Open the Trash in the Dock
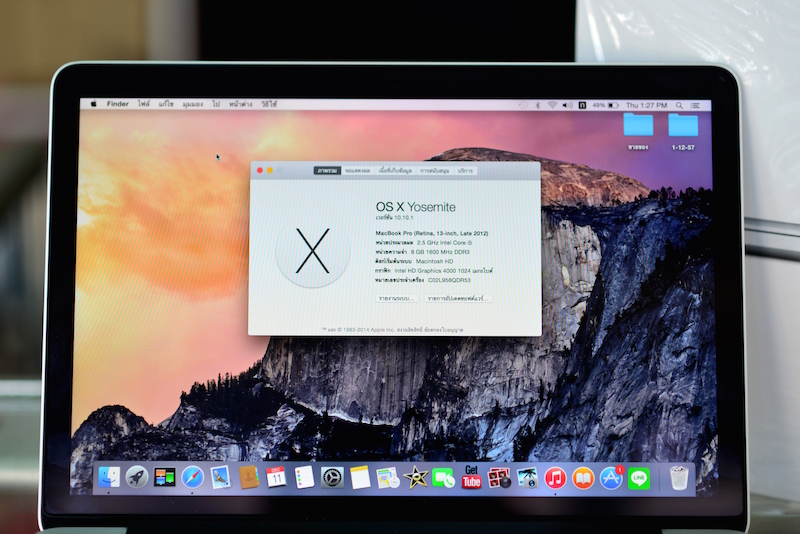This screenshot has width=800, height=534. (x=679, y=478)
